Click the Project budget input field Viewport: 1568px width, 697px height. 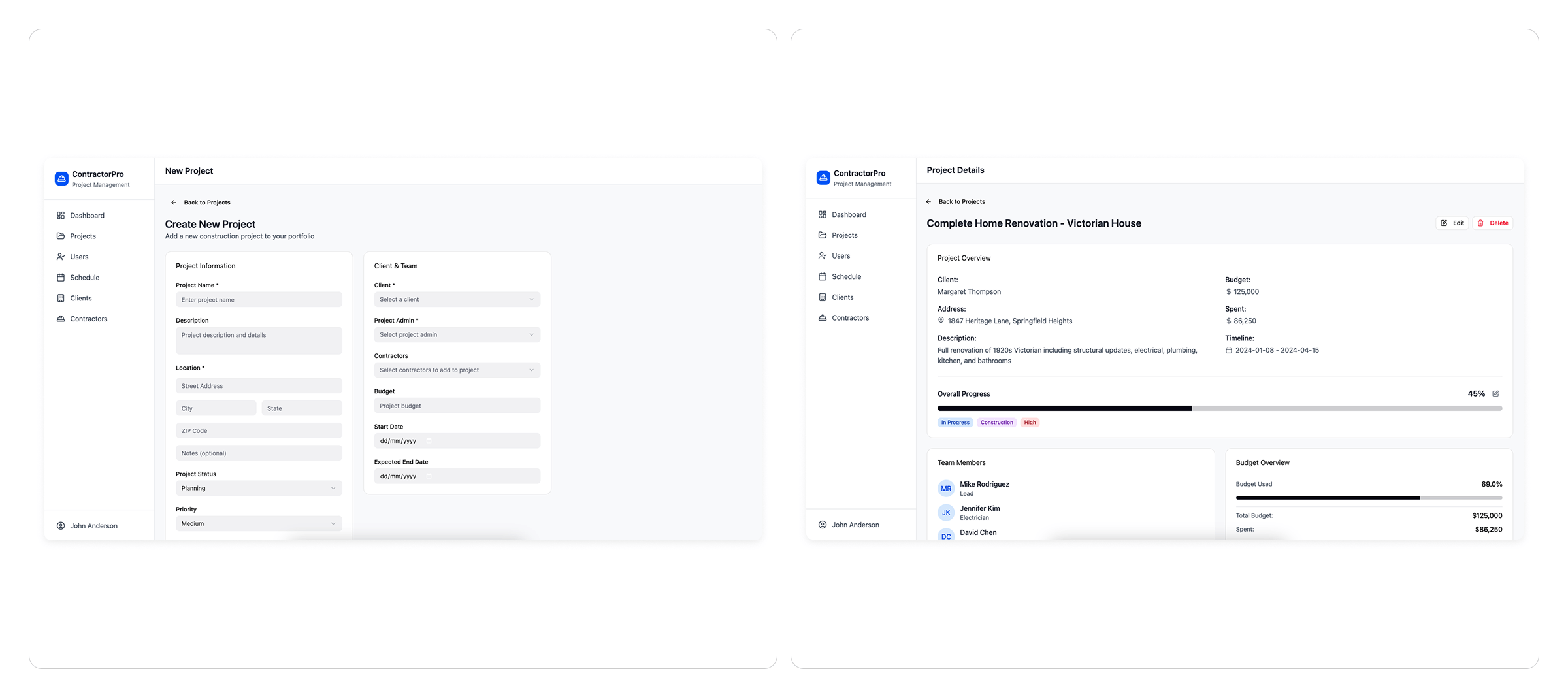pyautogui.click(x=457, y=406)
